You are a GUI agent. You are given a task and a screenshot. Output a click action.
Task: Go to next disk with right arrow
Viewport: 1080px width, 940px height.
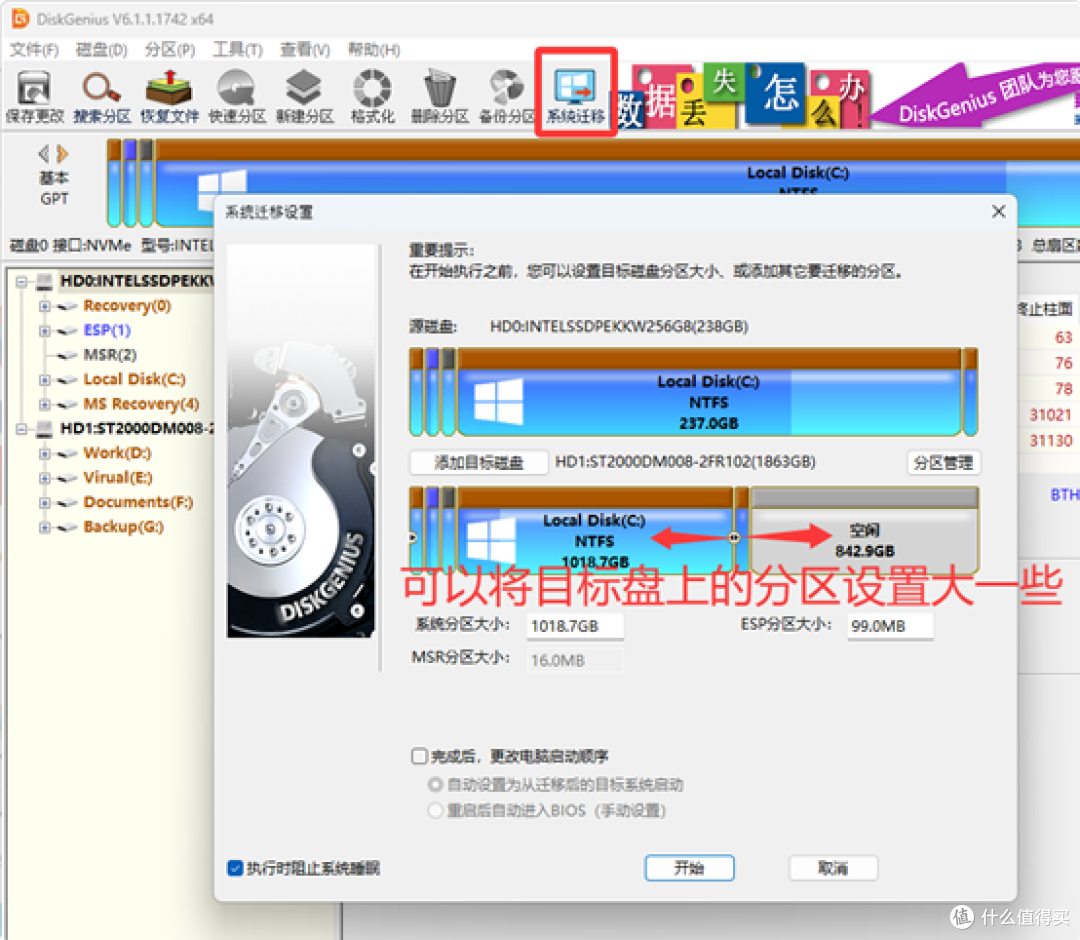coord(63,153)
